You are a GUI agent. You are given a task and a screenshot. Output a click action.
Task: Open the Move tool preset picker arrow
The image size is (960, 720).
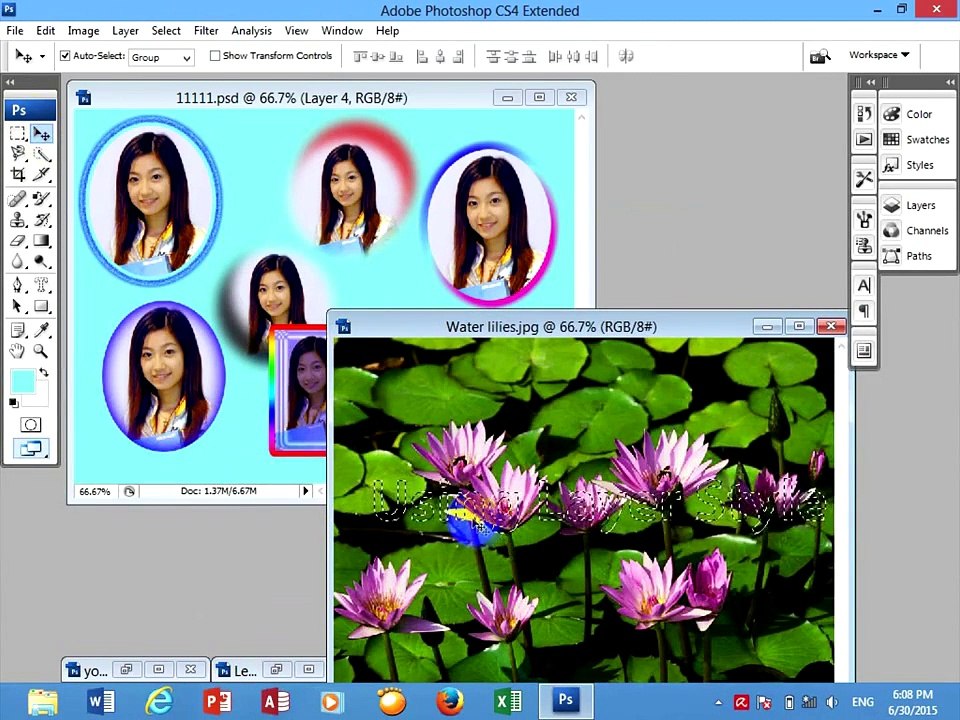42,56
